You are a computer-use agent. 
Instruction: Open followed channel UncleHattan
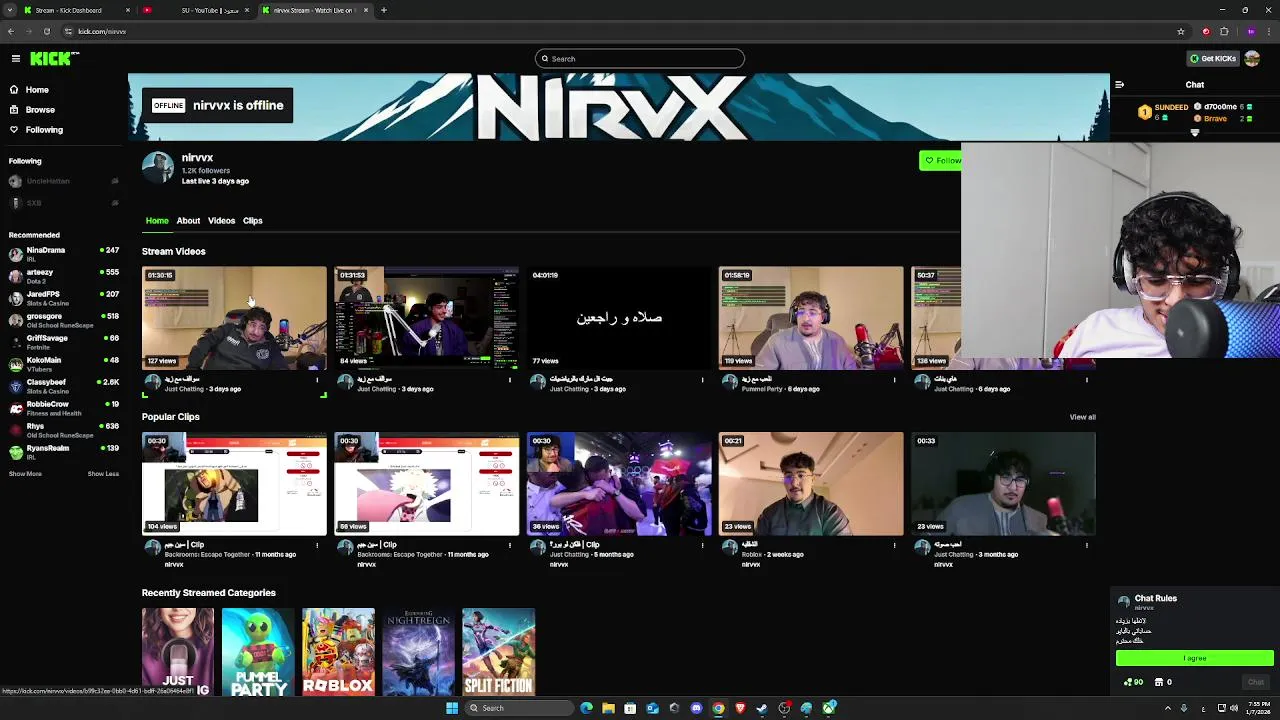tap(64, 181)
